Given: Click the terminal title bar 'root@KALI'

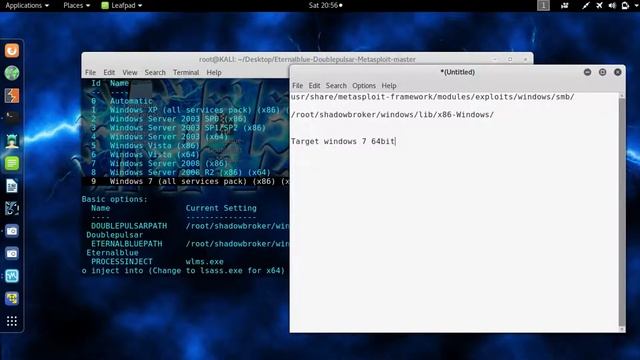Looking at the screenshot, I should pyautogui.click(x=307, y=59).
